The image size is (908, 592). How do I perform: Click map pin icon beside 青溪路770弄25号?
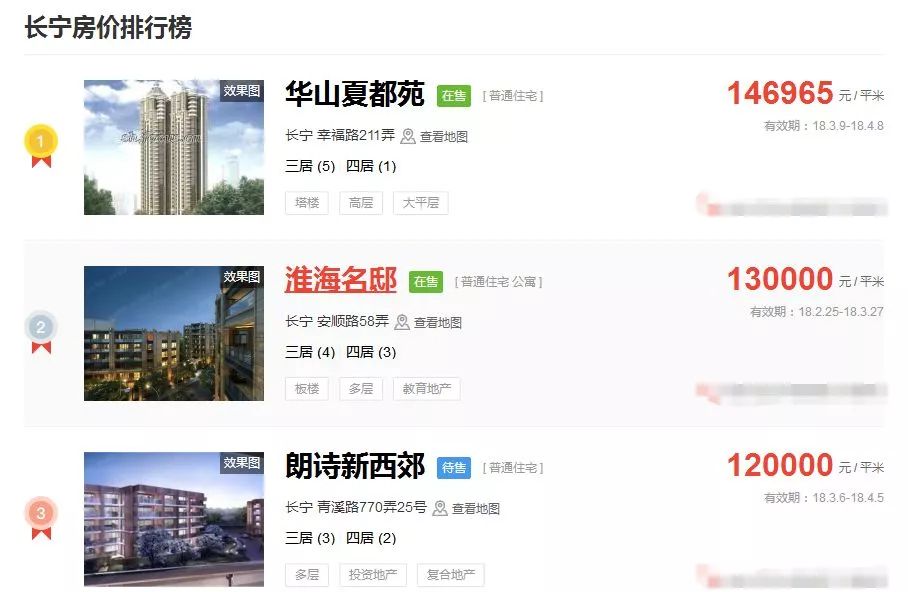[440, 508]
